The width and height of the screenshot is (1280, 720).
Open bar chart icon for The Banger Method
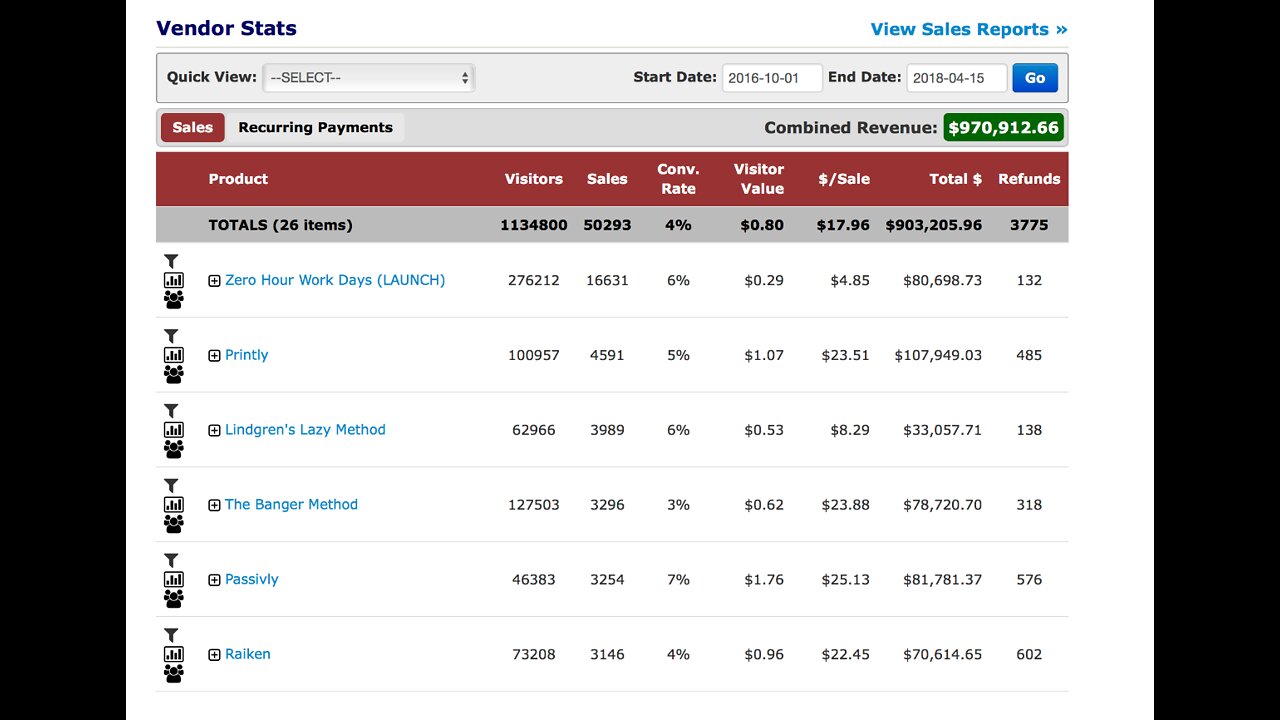[x=173, y=505]
